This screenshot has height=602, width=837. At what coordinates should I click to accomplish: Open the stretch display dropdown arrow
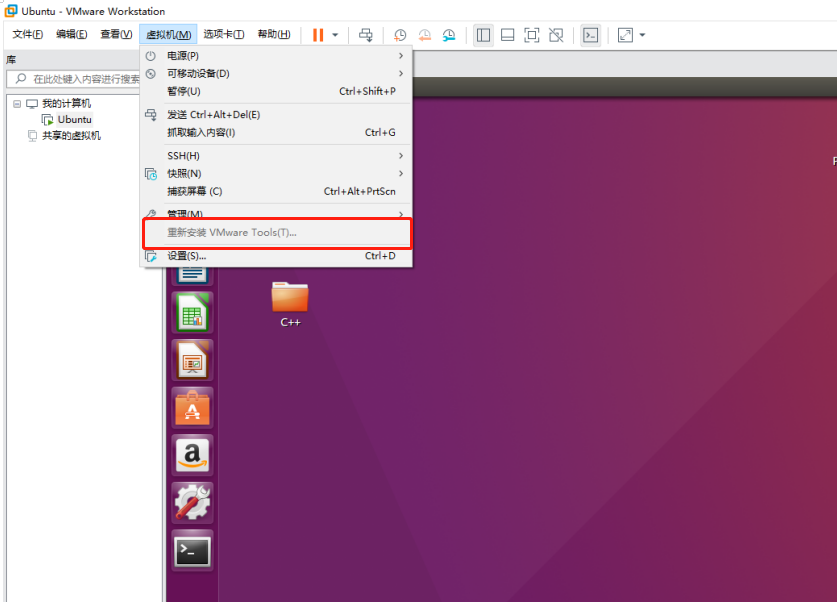point(642,35)
